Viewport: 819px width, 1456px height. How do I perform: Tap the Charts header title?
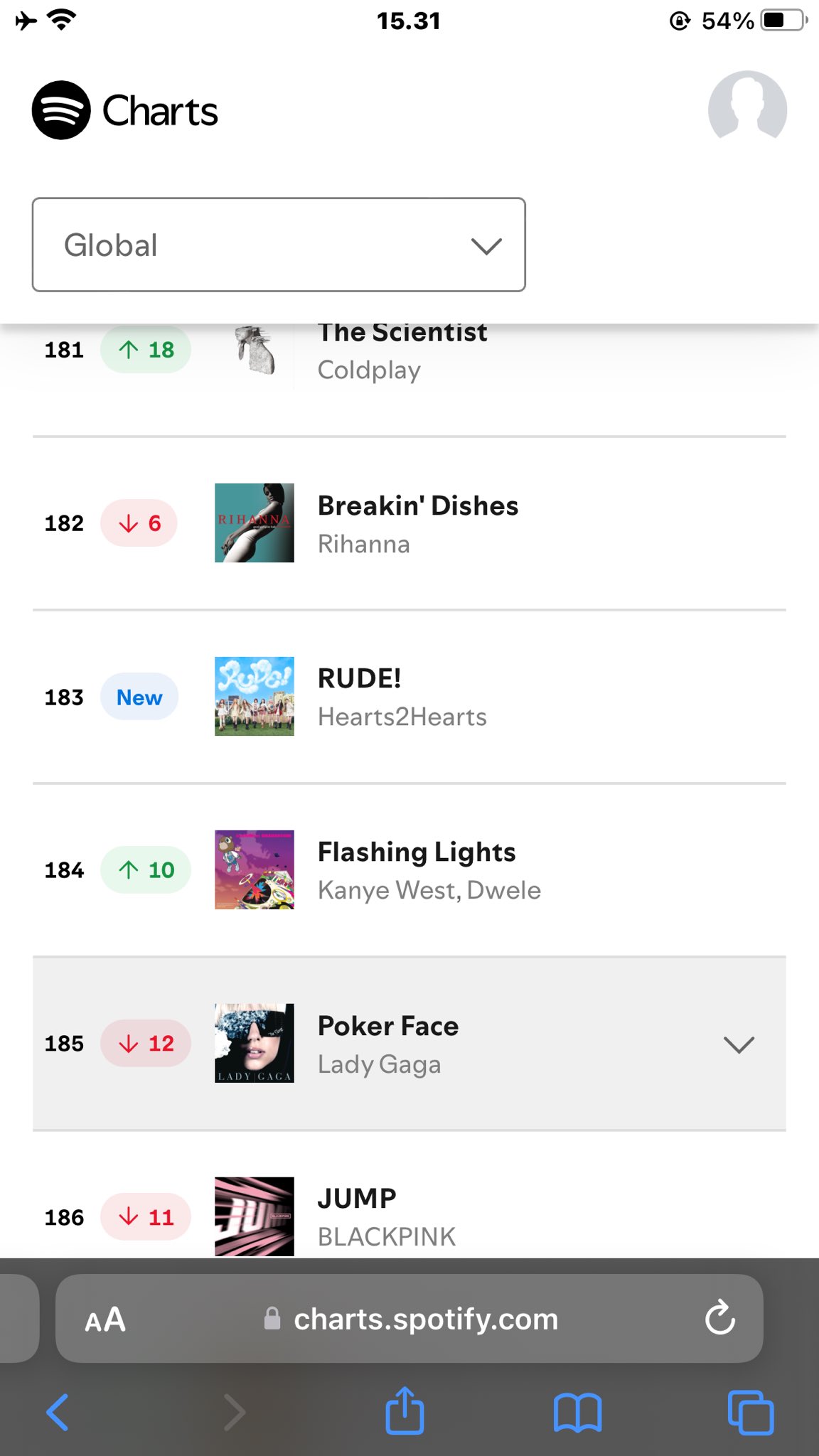(x=161, y=112)
